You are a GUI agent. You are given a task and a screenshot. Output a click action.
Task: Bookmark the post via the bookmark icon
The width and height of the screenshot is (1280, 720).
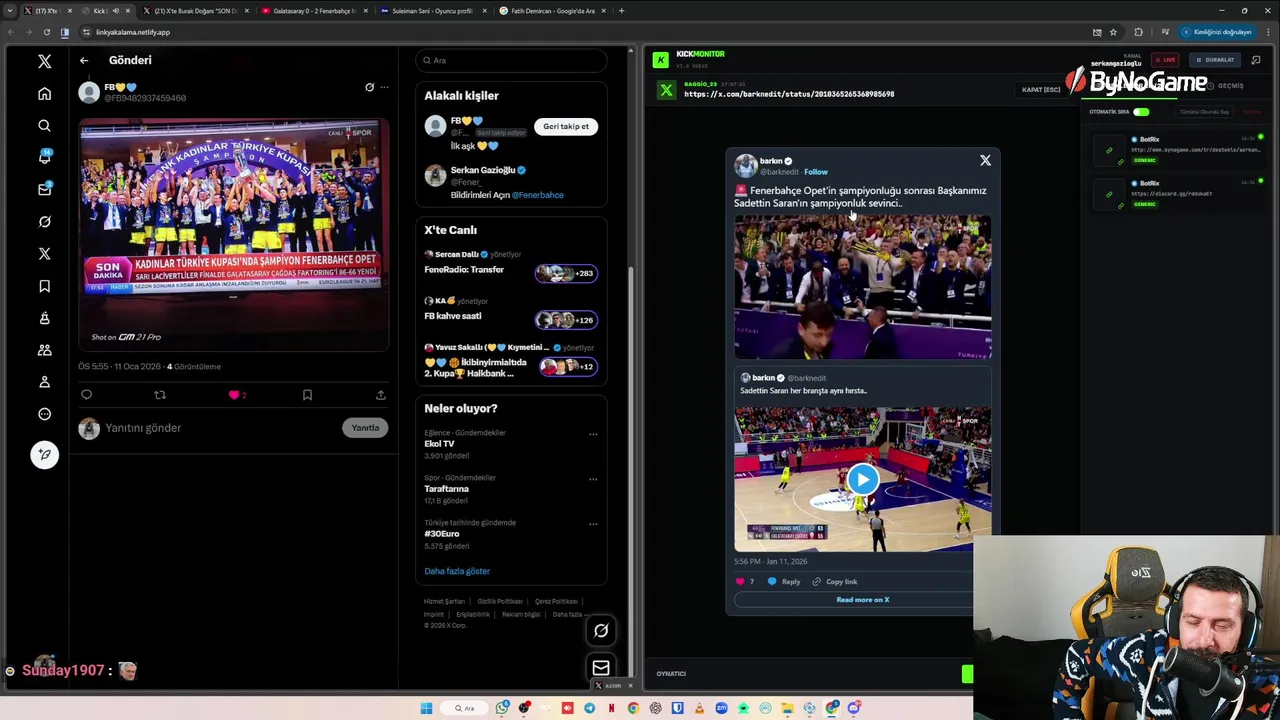click(307, 395)
